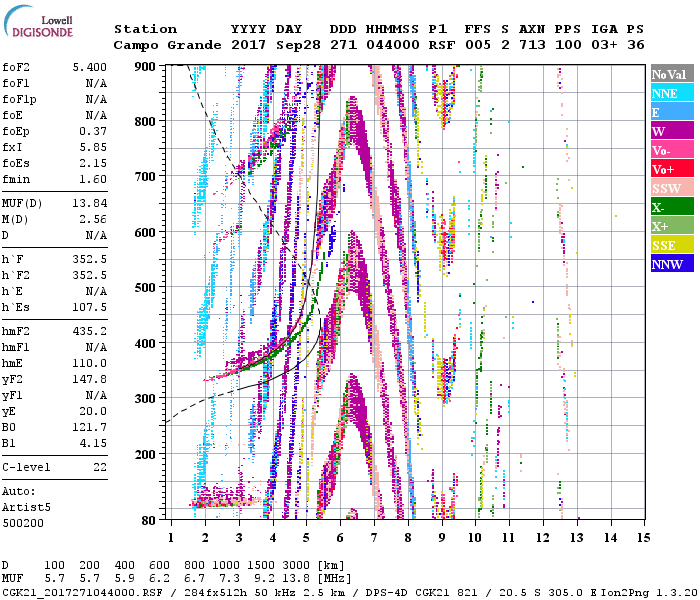Select the MUF(D) parameter row
The width and height of the screenshot is (700, 600).
click(x=55, y=203)
